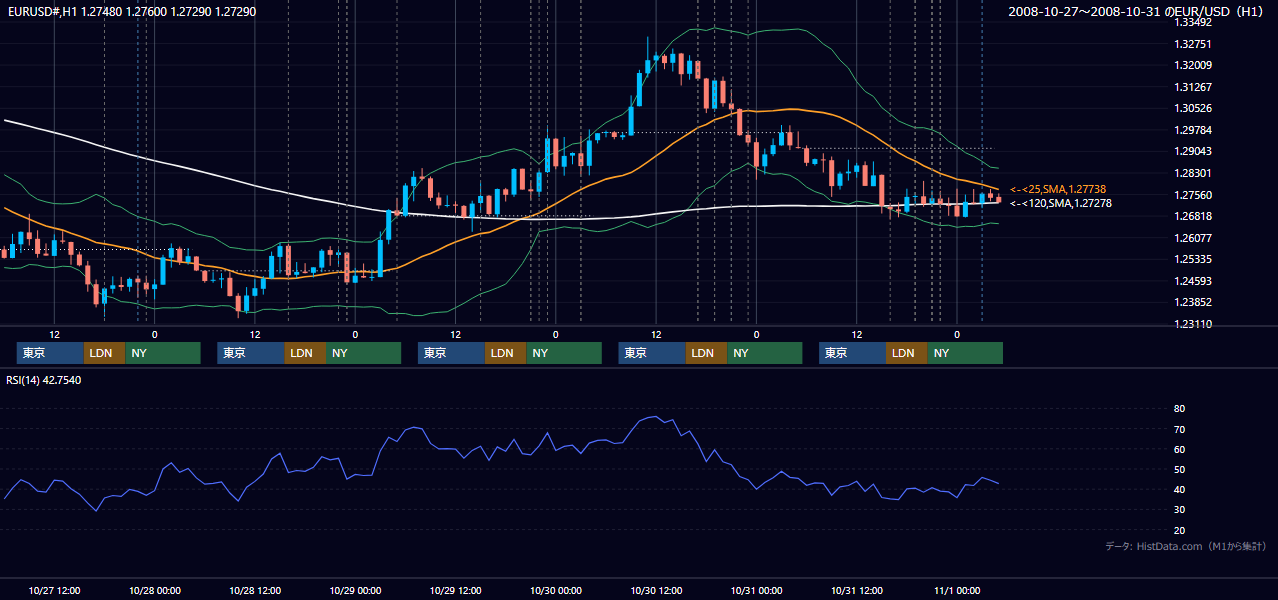Click the HistData.com data source credit
The height and width of the screenshot is (600, 1278).
click(1186, 546)
